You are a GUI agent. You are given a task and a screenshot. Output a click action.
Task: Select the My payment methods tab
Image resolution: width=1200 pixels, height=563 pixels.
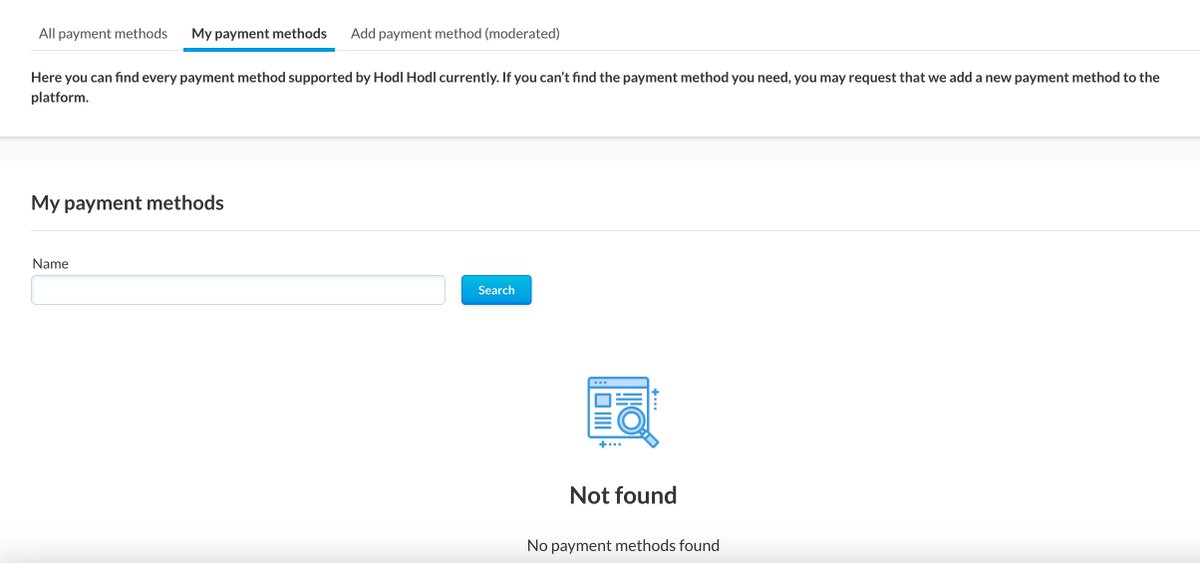259,33
